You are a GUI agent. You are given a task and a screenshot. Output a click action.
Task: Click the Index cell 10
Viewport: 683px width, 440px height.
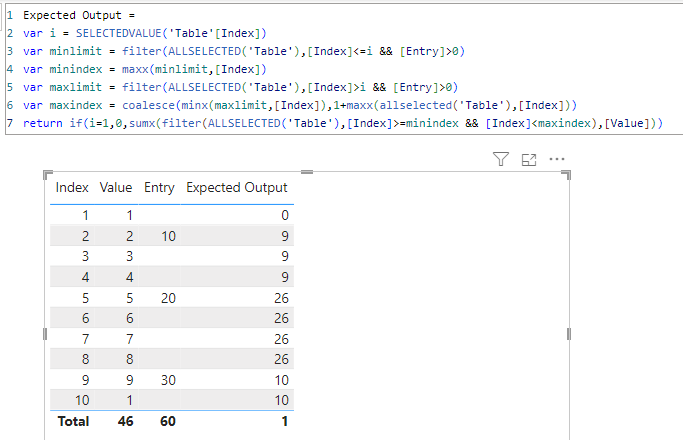coord(82,400)
